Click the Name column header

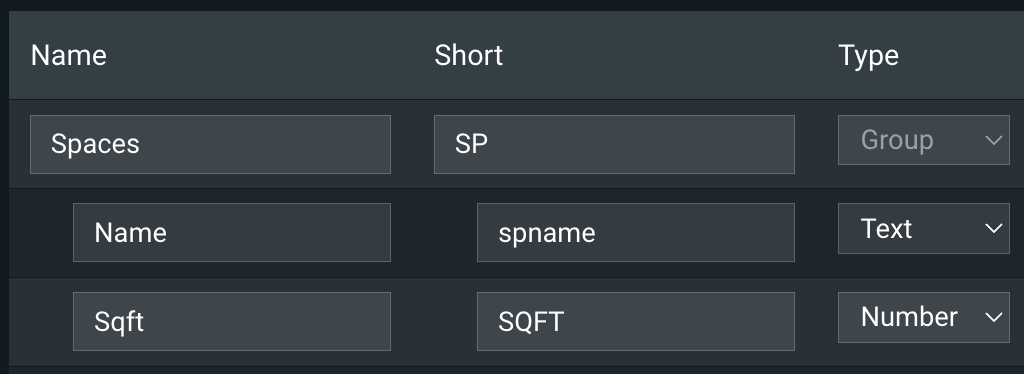(x=69, y=55)
